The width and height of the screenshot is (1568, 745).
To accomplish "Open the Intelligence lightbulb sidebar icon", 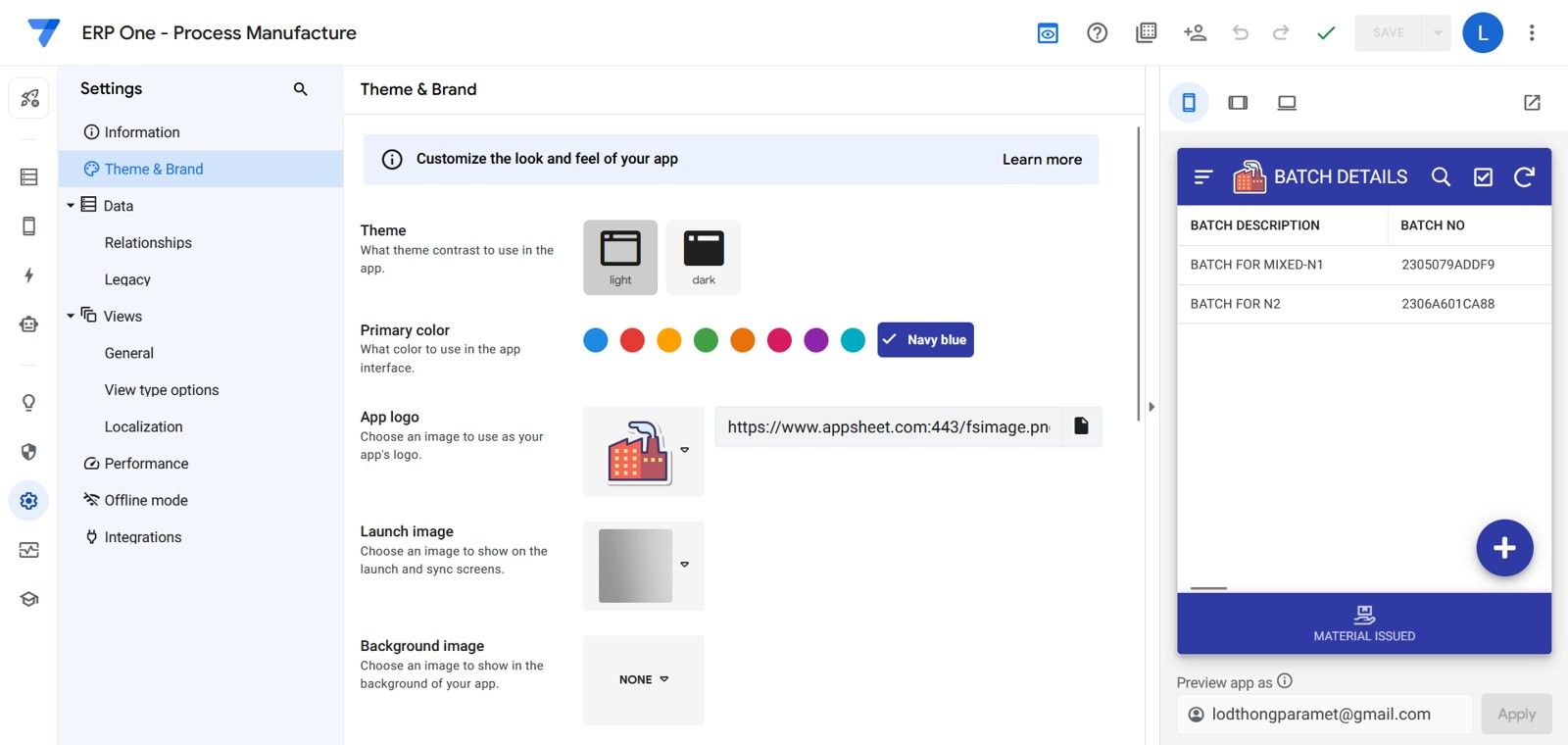I will pyautogui.click(x=29, y=403).
